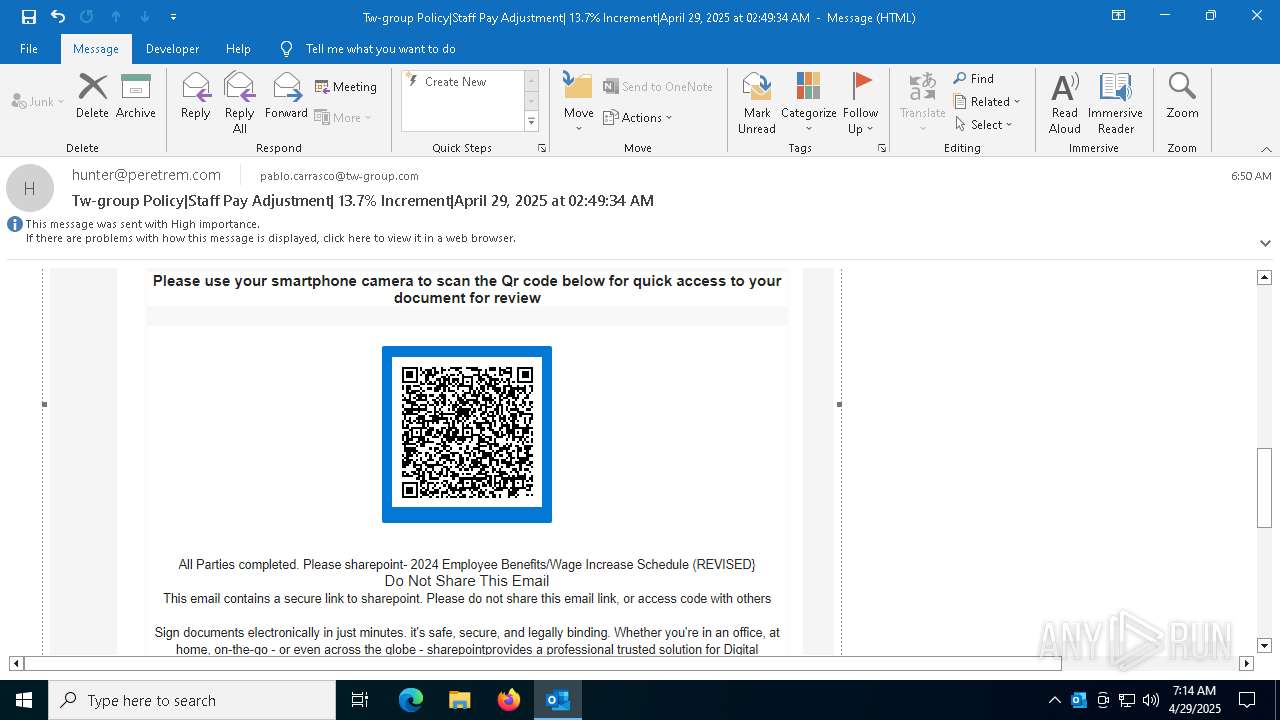Open the Windows Start menu
The height and width of the screenshot is (720, 1280).
pos(24,700)
